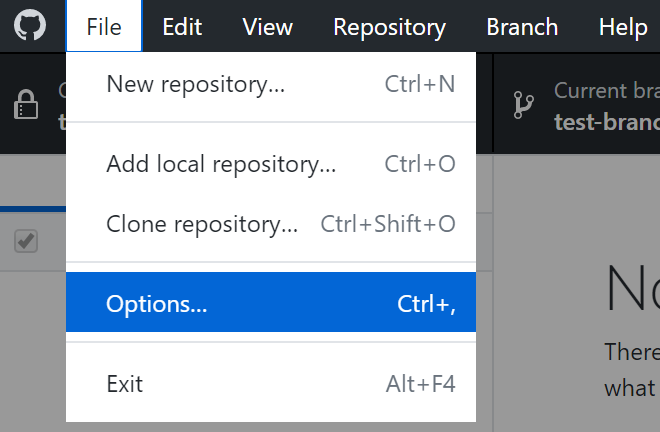Click the lock icon of current repository

[x=26, y=104]
